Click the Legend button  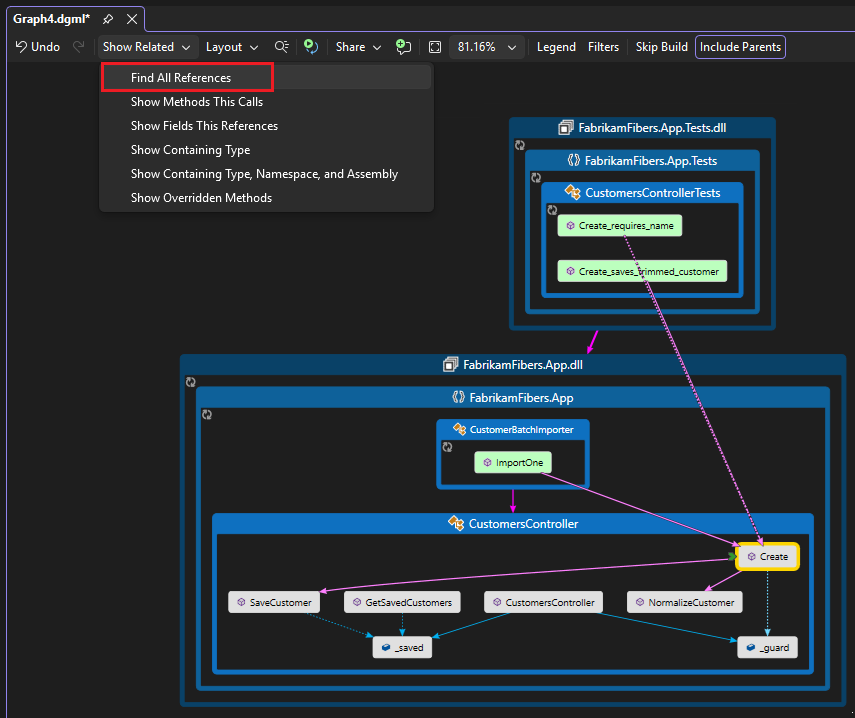556,46
